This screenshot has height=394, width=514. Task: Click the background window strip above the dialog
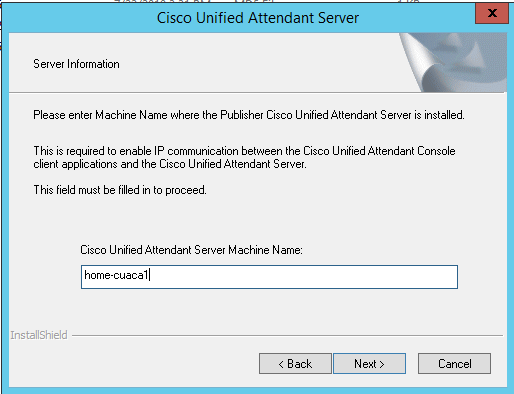click(x=257, y=1)
